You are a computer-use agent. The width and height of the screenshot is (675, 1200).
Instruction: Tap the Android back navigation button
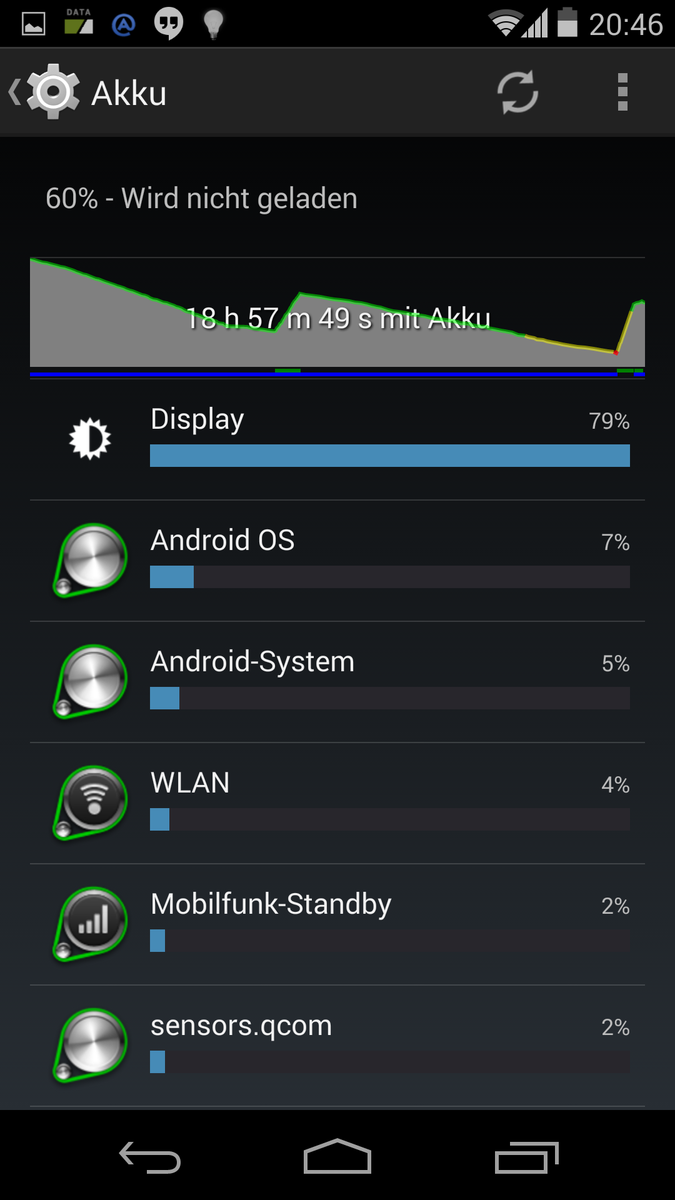click(150, 1158)
